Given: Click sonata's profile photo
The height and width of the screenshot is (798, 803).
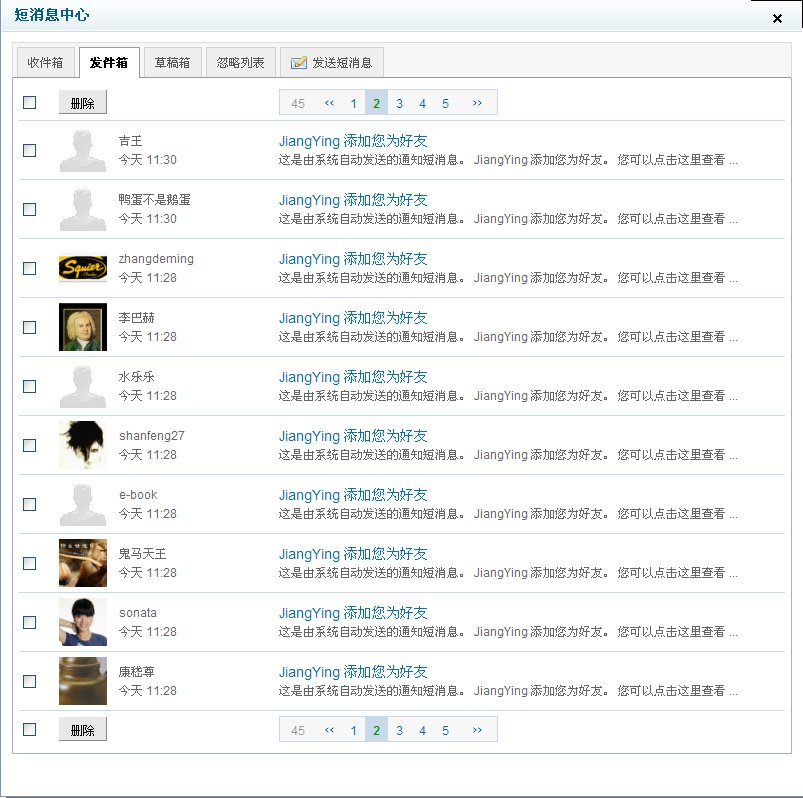Looking at the screenshot, I should tap(82, 622).
